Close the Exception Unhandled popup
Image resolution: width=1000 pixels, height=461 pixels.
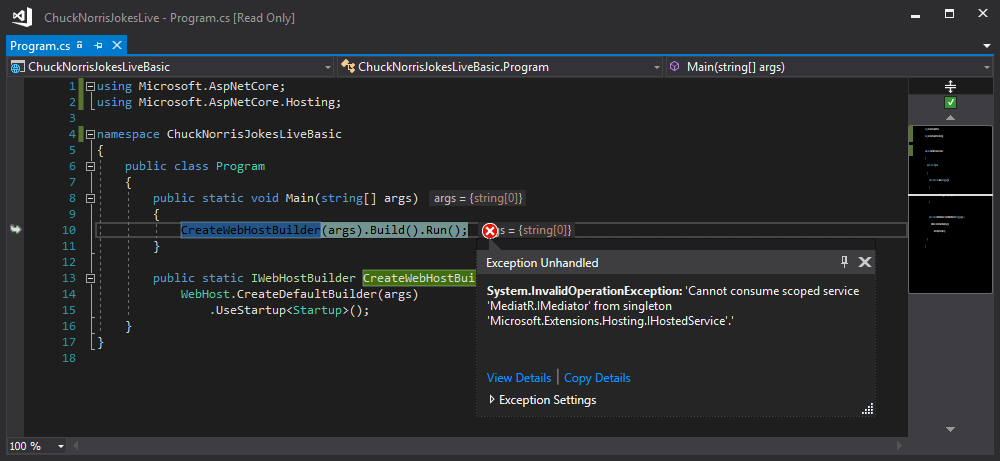[x=865, y=262]
